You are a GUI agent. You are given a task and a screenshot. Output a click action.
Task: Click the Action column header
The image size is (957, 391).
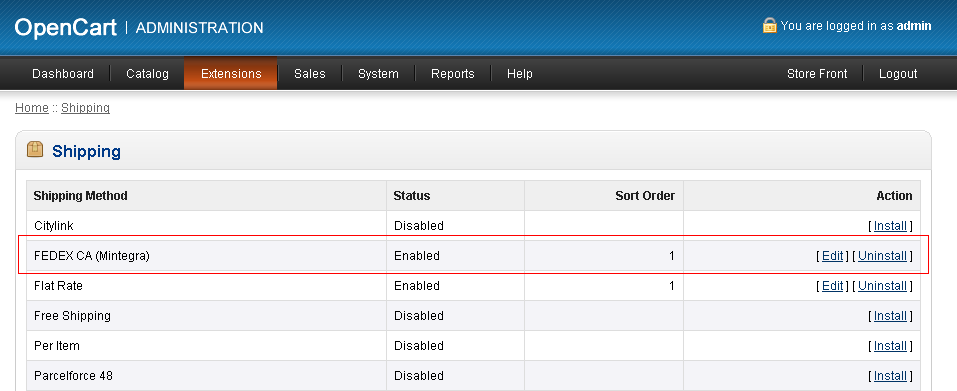point(894,196)
